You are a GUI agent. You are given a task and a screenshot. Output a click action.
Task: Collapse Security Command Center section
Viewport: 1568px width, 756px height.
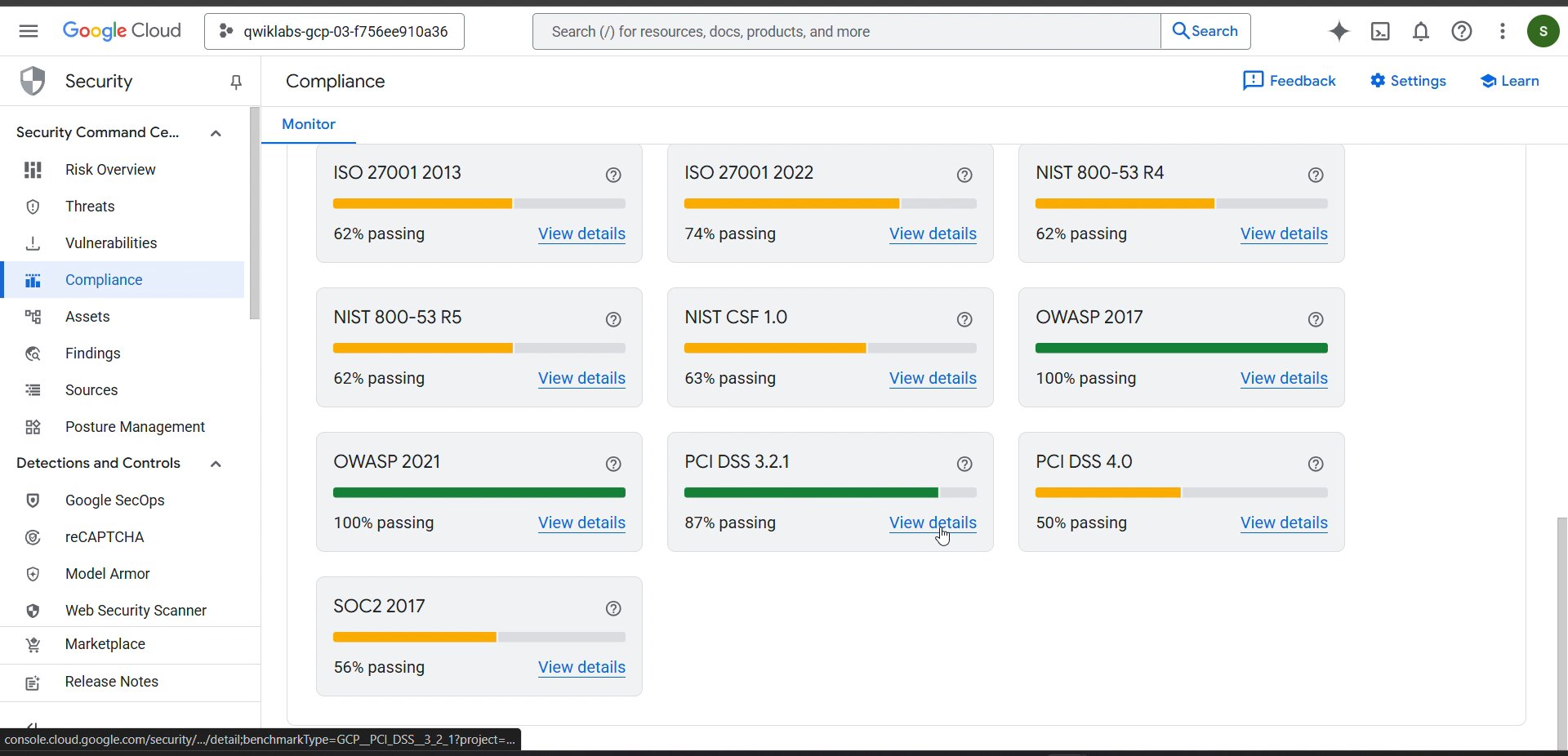point(216,133)
